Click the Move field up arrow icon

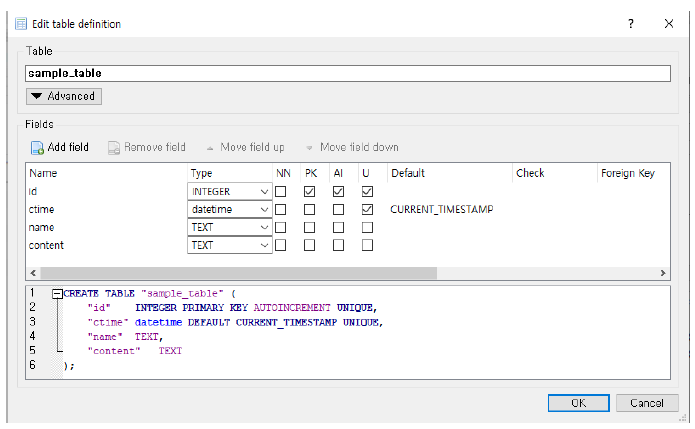tap(210, 148)
